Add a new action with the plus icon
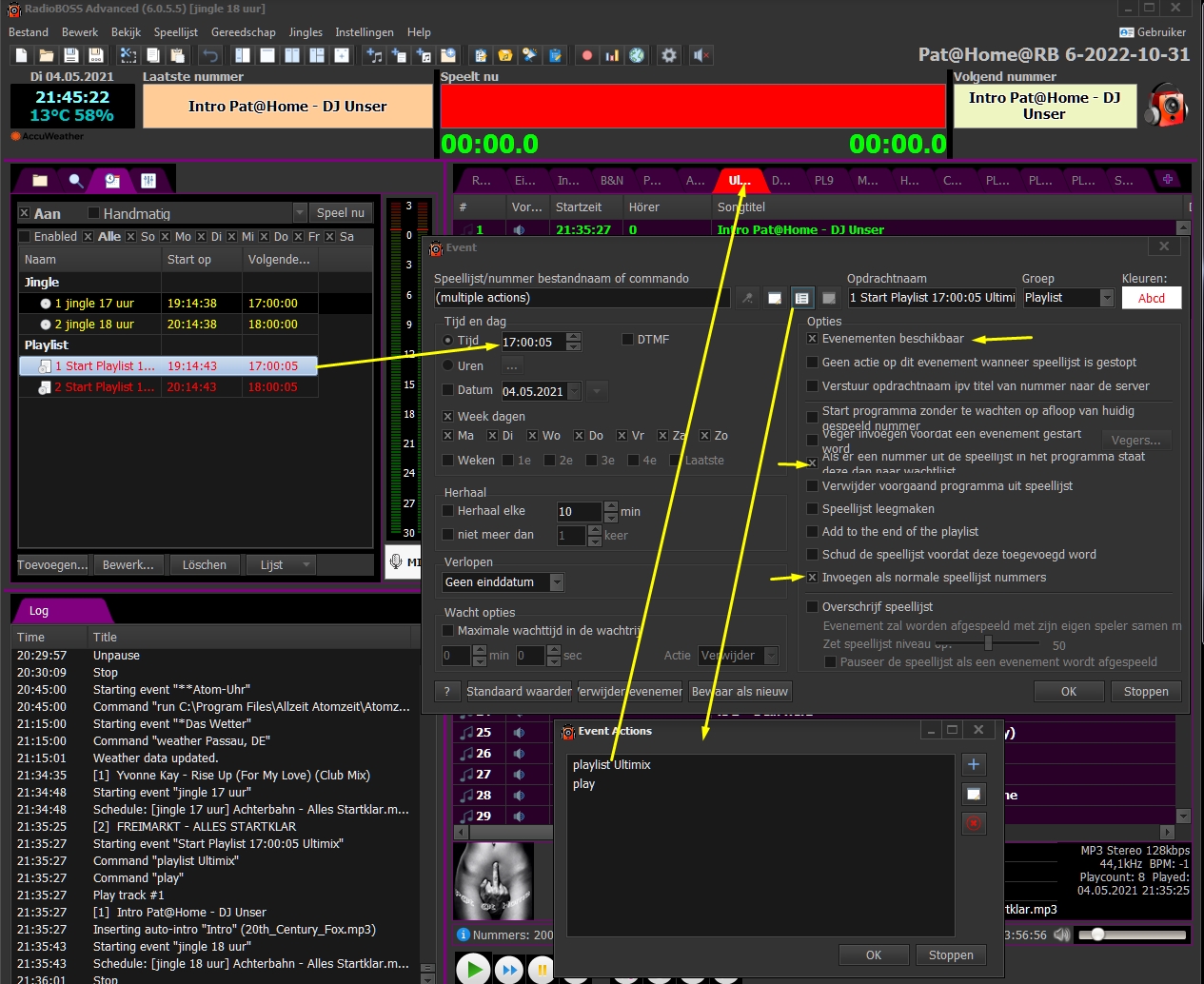The height and width of the screenshot is (984, 1204). [974, 764]
